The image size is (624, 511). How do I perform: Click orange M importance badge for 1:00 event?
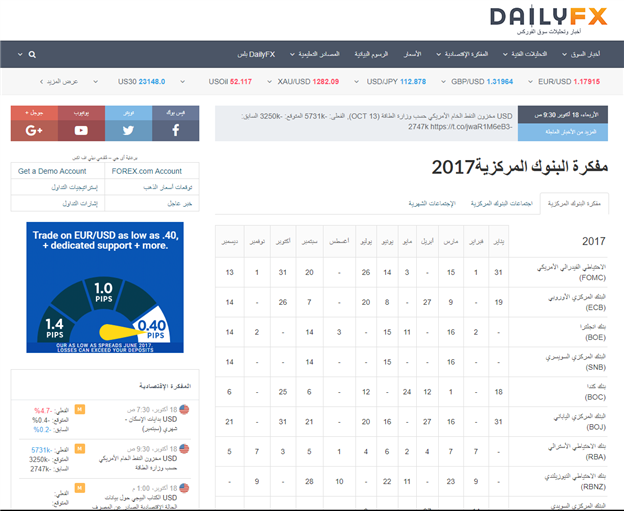(x=80, y=488)
